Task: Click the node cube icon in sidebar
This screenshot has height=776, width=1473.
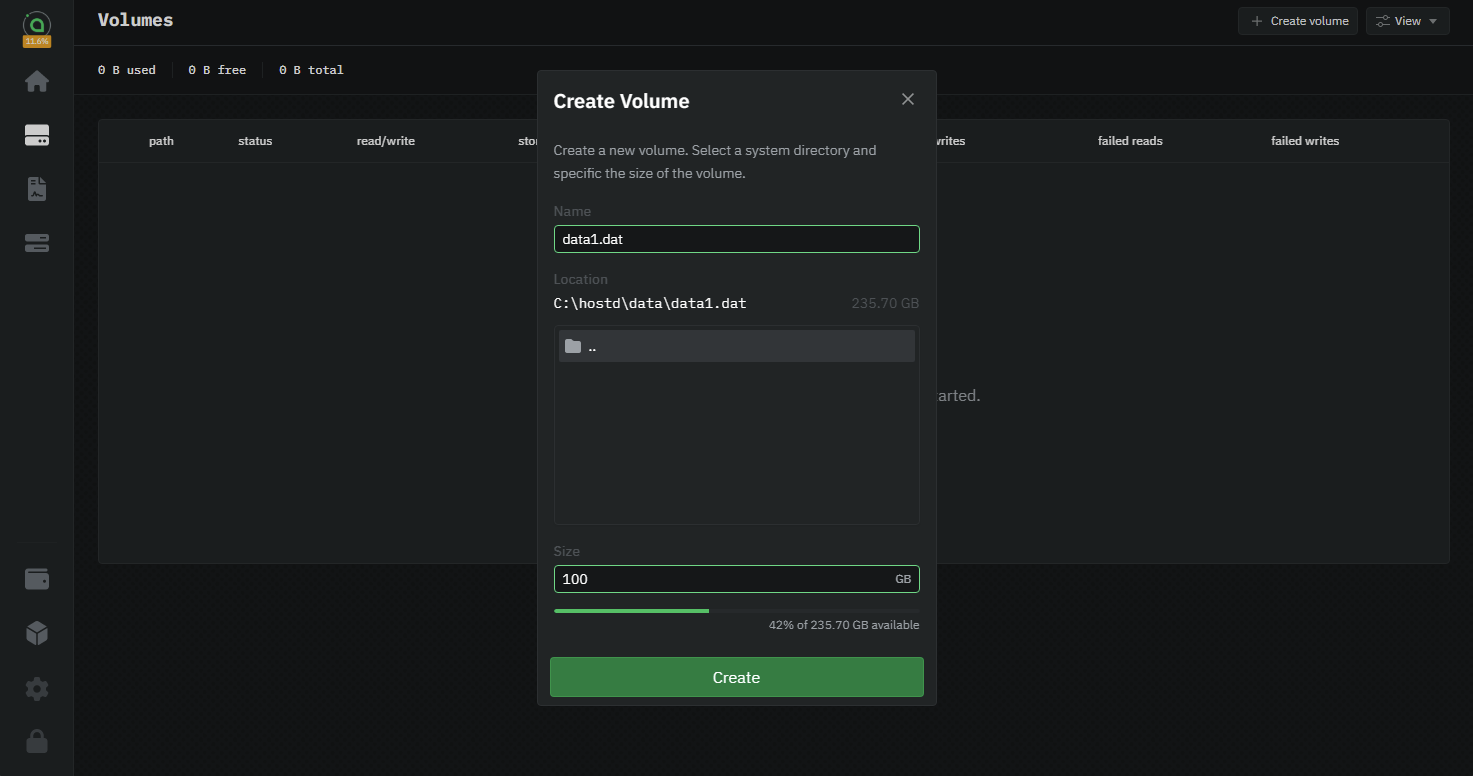Action: (37, 633)
